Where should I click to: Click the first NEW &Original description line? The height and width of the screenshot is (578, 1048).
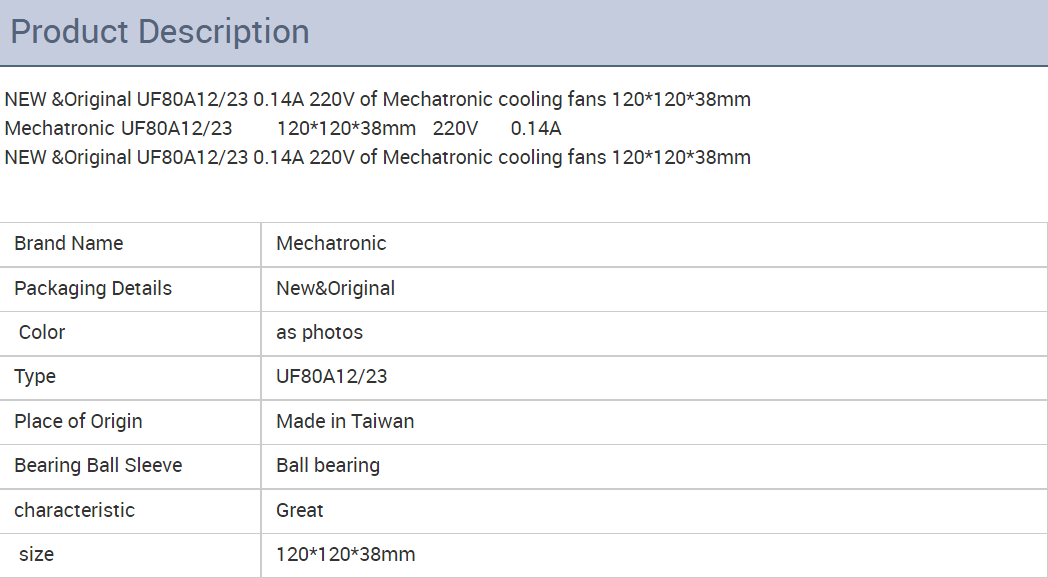tap(377, 99)
